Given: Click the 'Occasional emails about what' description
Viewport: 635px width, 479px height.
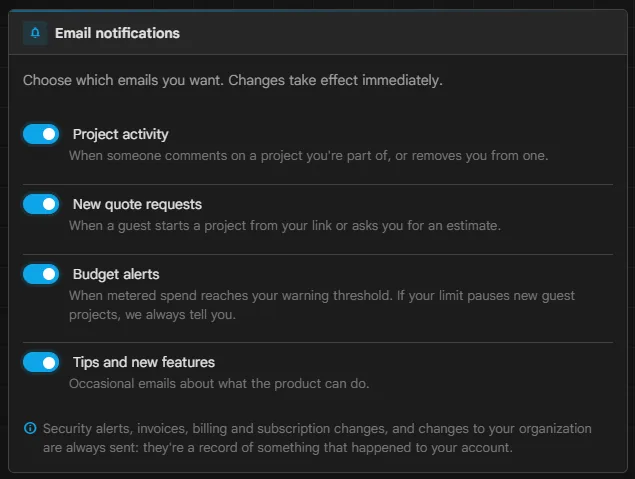Looking at the screenshot, I should tap(219, 383).
